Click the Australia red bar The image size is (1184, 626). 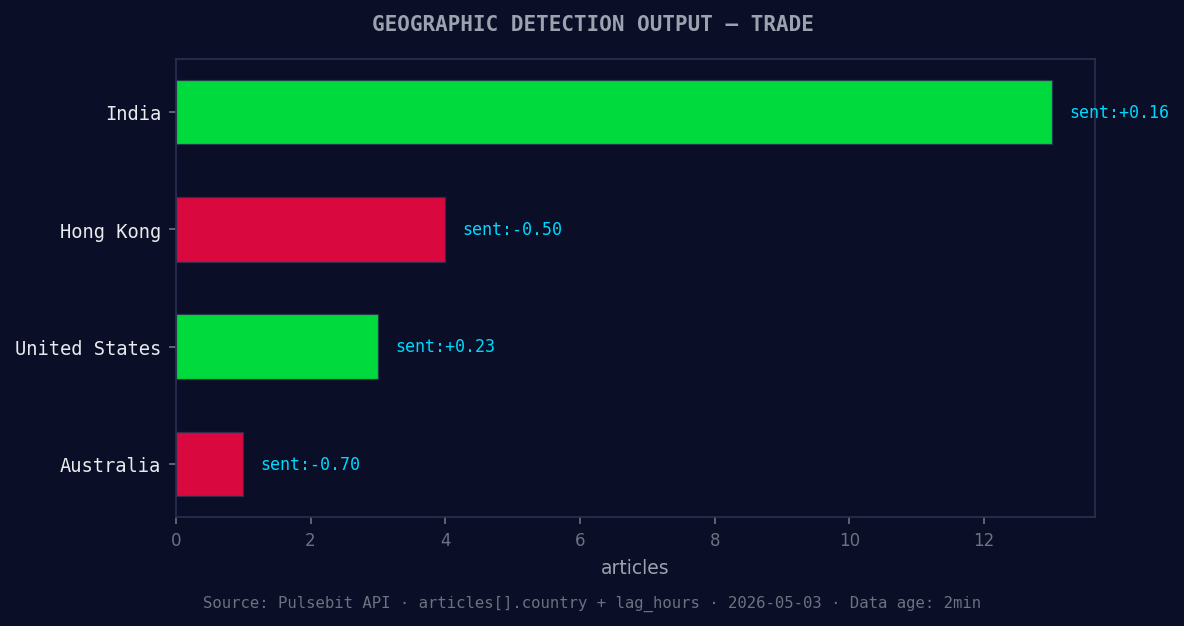coord(210,464)
